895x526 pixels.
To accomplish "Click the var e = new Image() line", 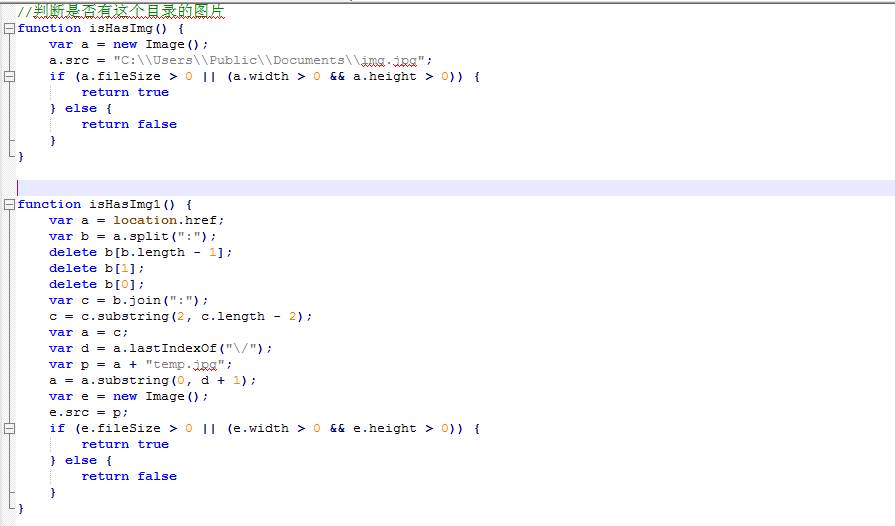I will (128, 396).
